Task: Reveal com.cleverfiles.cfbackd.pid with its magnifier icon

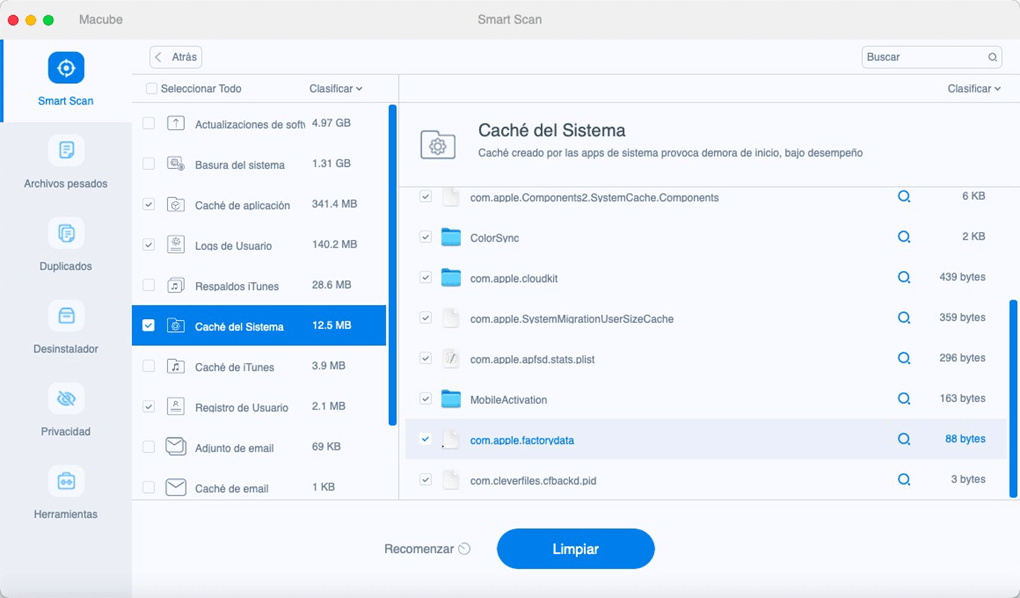Action: [904, 480]
